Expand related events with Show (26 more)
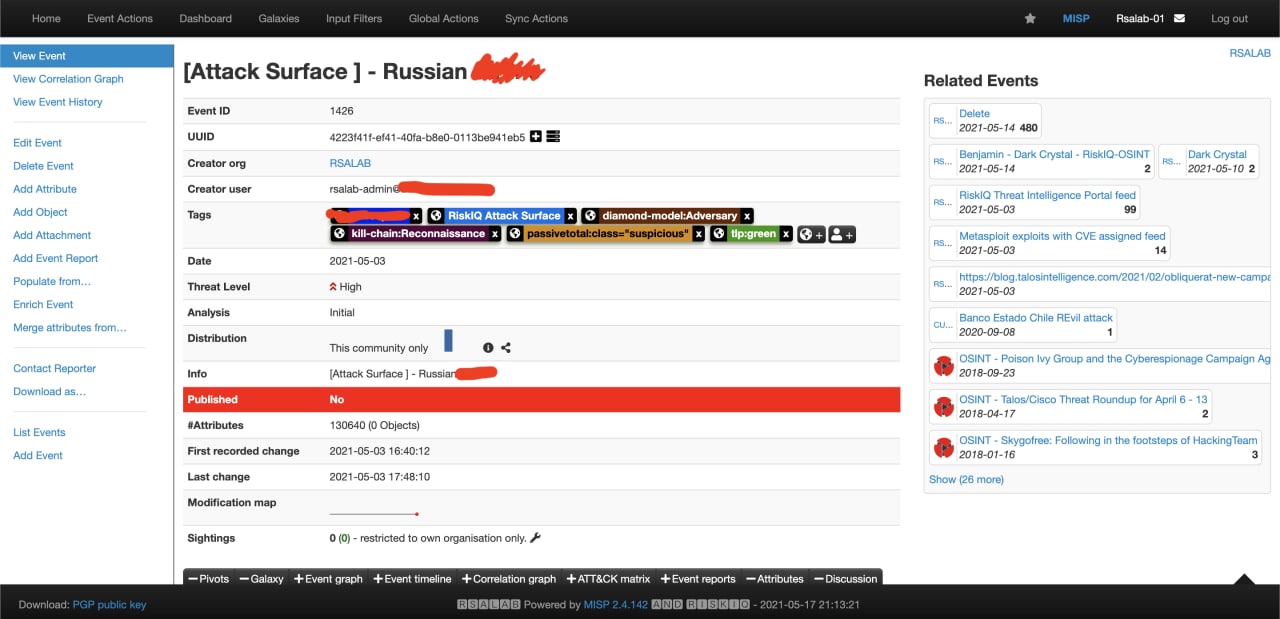 (966, 479)
